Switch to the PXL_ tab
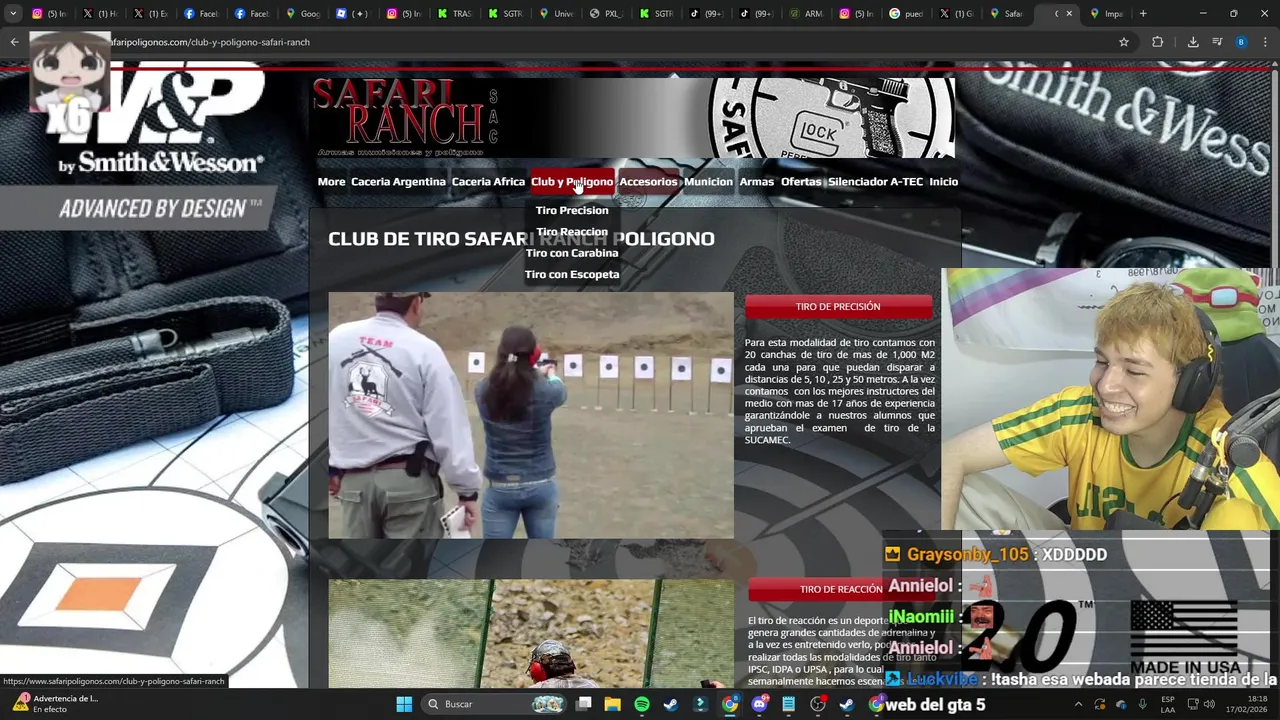The width and height of the screenshot is (1280, 720). (607, 14)
